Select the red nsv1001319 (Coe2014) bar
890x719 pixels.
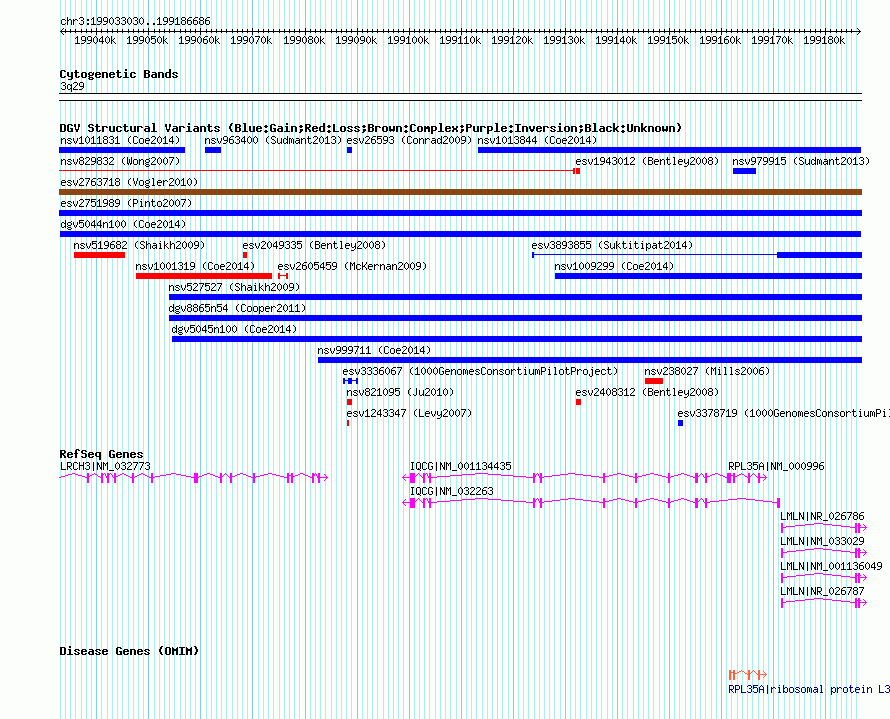click(204, 276)
